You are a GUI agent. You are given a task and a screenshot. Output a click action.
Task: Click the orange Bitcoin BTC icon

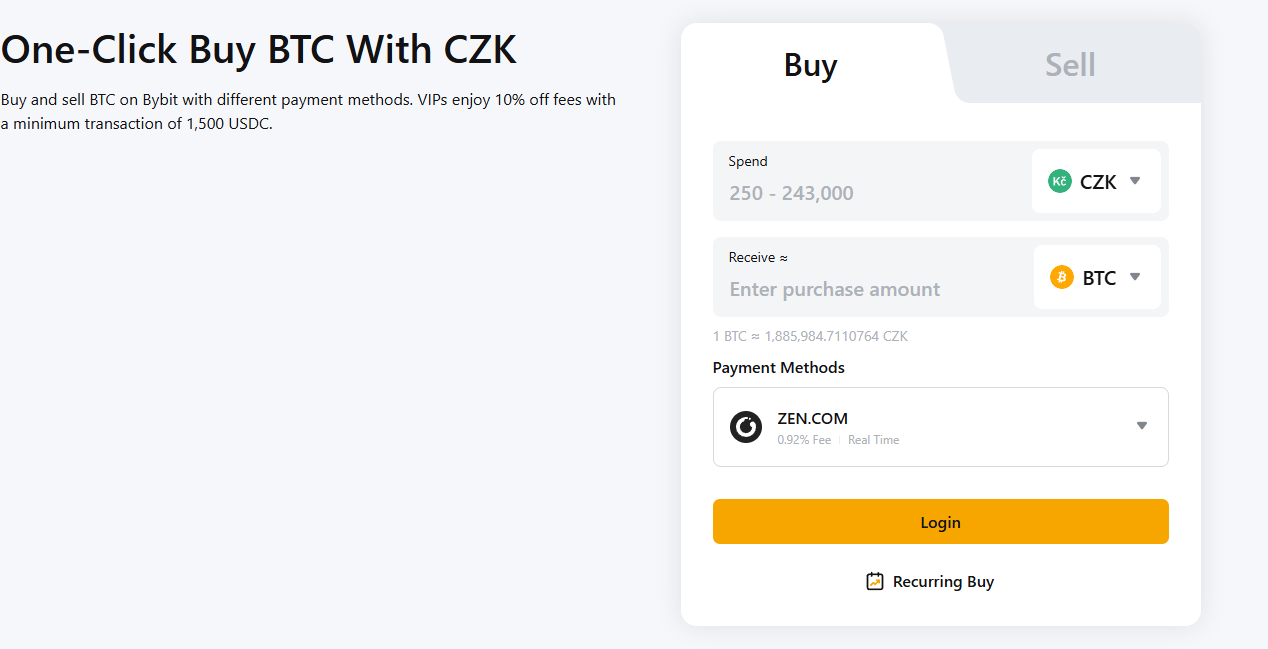point(1061,277)
